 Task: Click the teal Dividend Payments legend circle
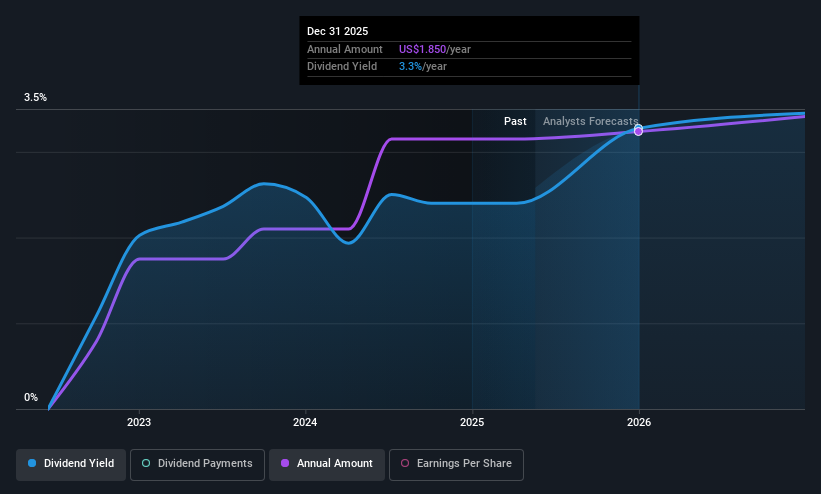(146, 463)
